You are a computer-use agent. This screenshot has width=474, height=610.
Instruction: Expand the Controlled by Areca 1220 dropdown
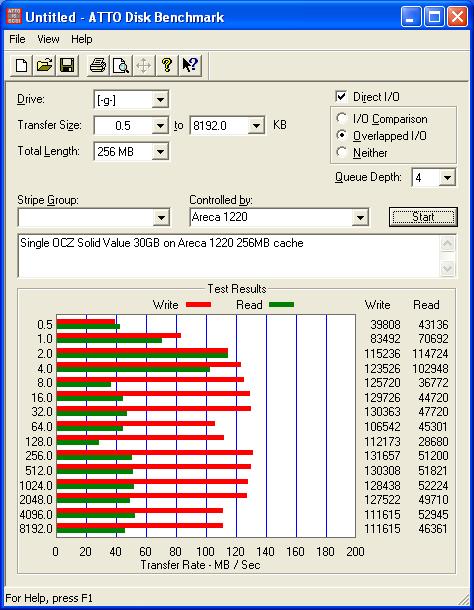click(x=360, y=217)
